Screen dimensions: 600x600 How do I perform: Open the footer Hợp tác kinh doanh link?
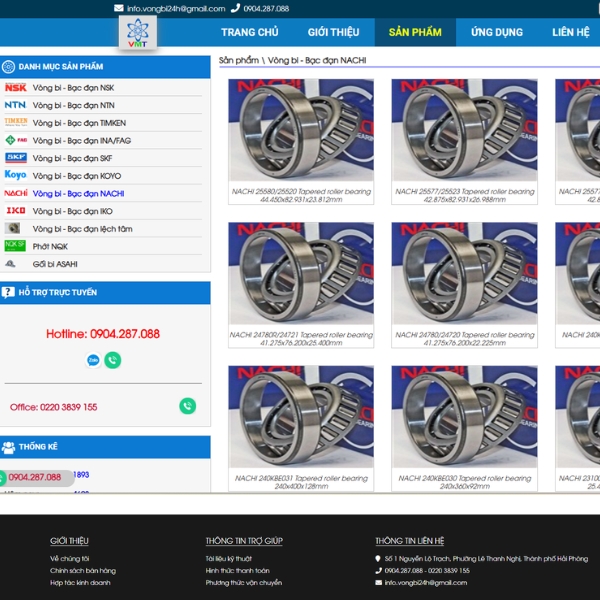(x=80, y=583)
